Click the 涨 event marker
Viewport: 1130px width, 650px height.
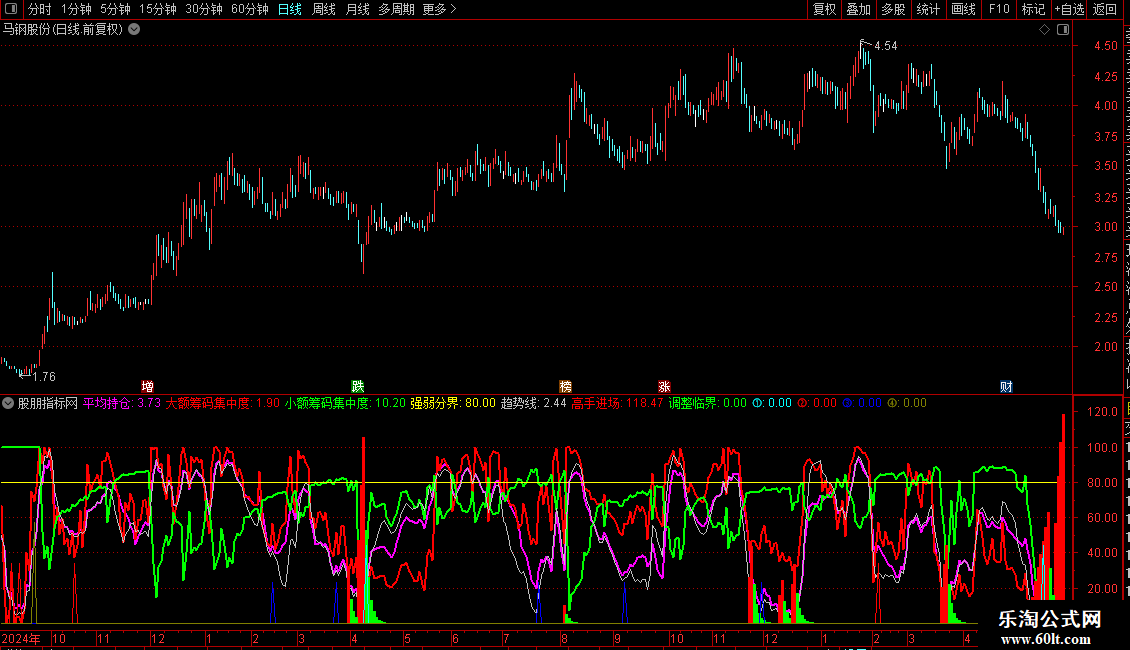[664, 386]
